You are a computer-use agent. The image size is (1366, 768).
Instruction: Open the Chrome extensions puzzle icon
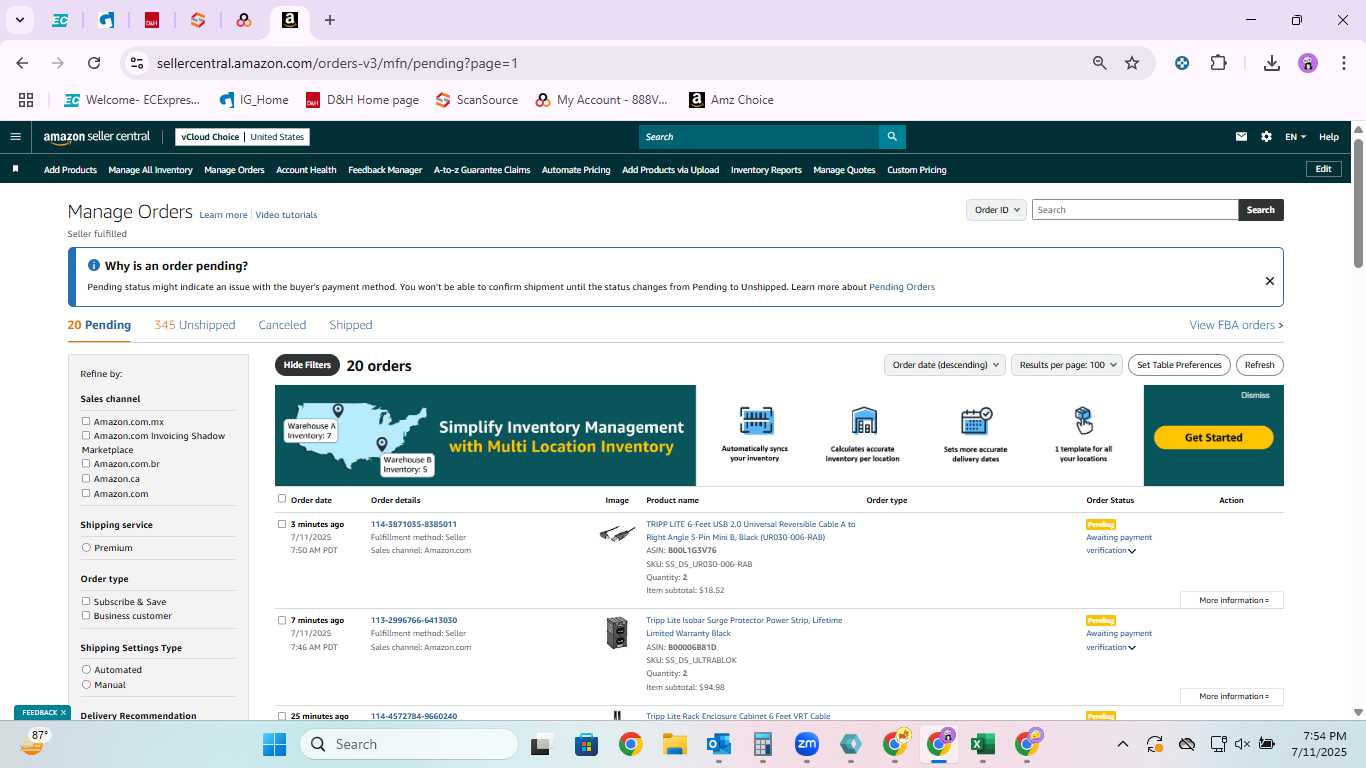pyautogui.click(x=1218, y=63)
